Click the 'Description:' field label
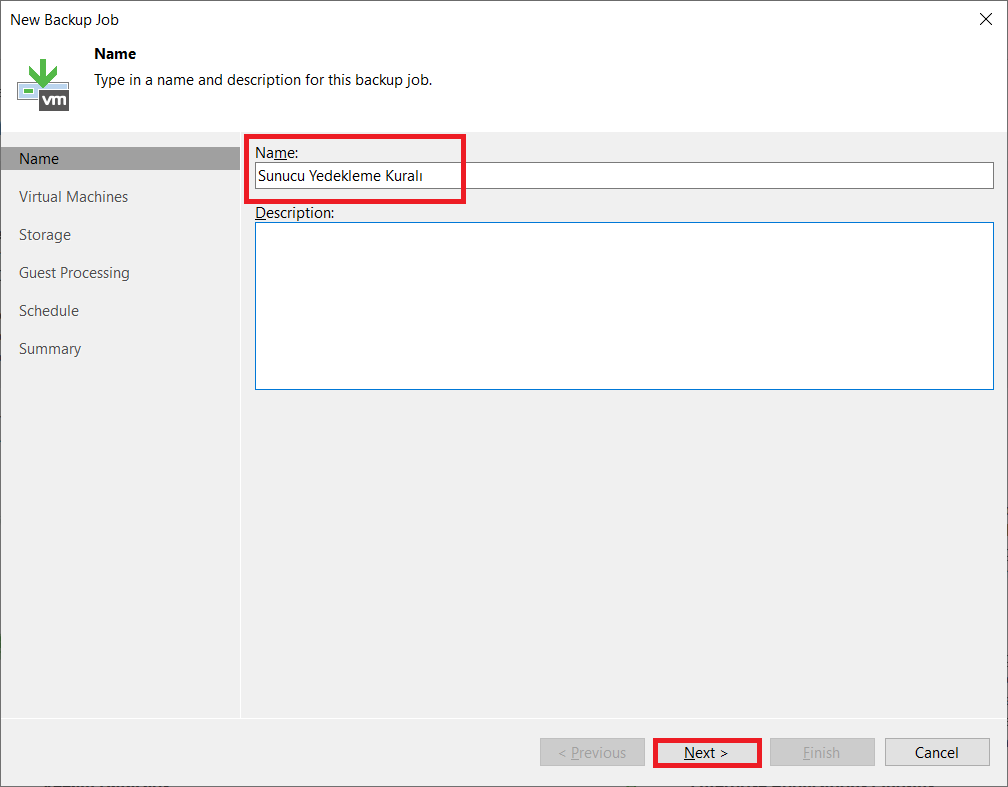1008x787 pixels. coord(295,213)
